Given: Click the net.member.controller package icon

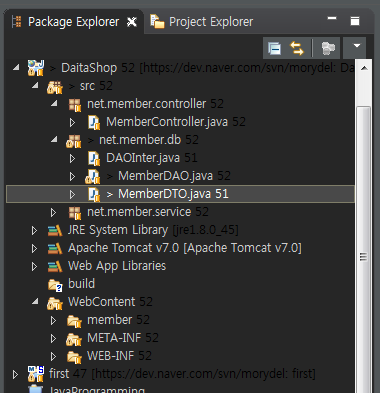Looking at the screenshot, I should (75, 105).
